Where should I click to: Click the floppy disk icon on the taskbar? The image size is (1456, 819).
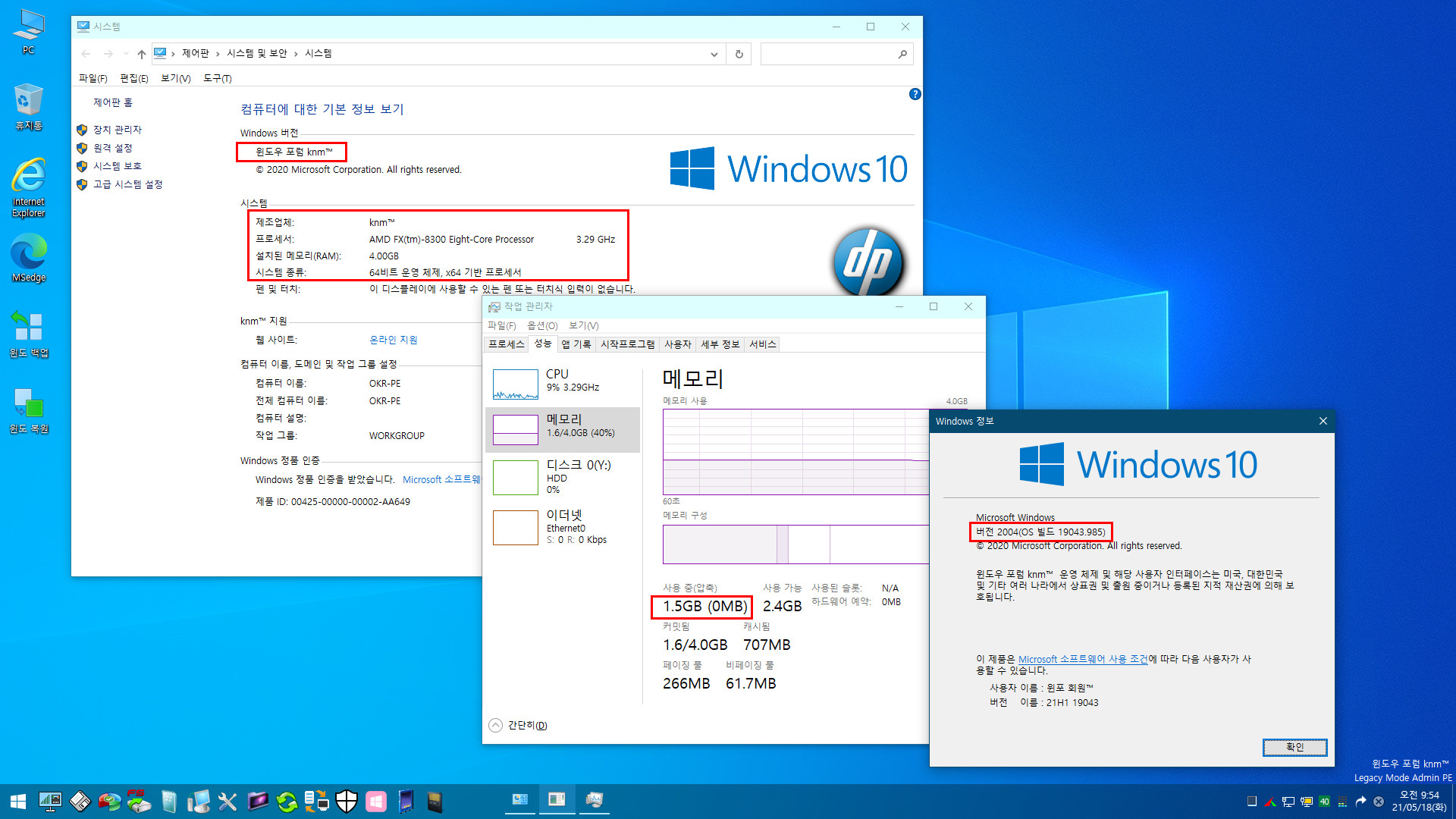pos(80,802)
